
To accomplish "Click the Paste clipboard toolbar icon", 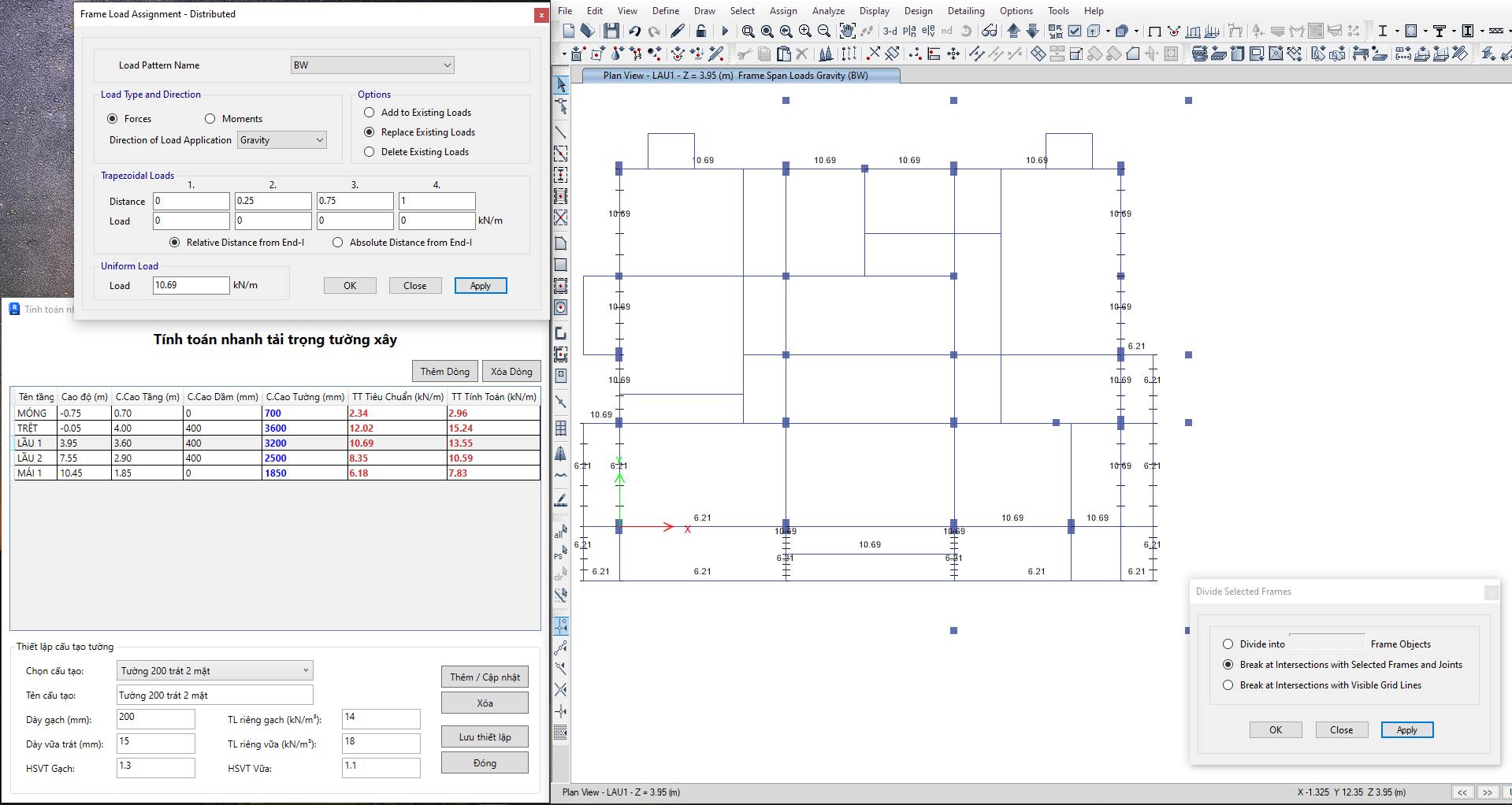I will 783,54.
